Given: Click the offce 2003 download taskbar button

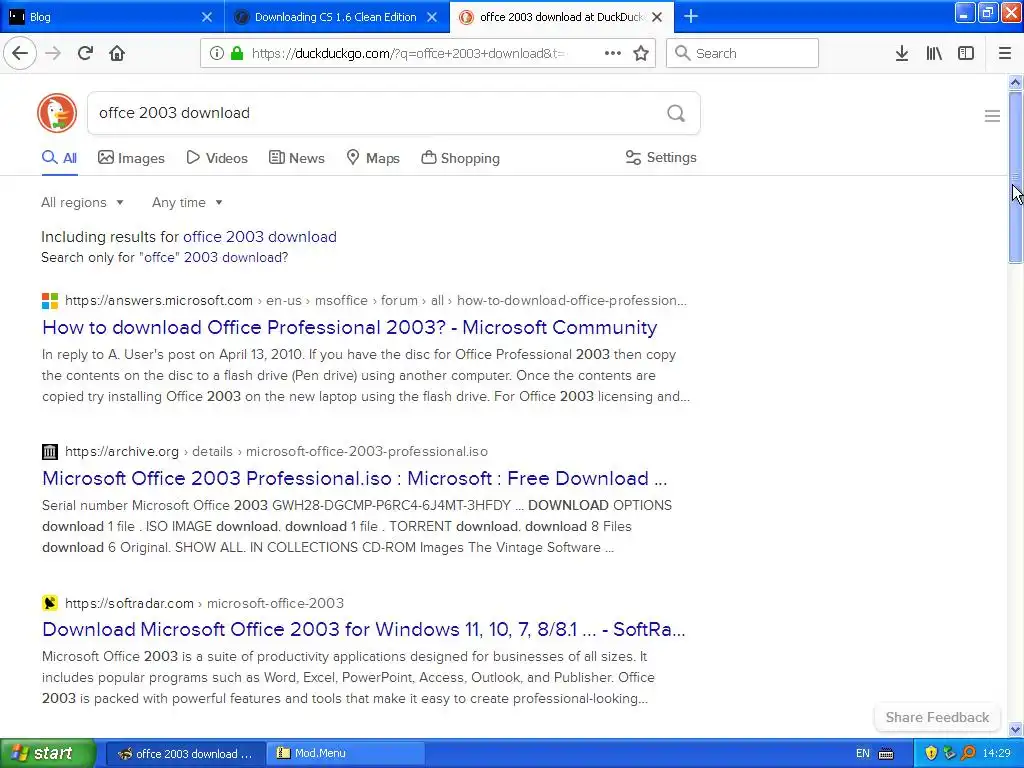Looking at the screenshot, I should click(x=185, y=753).
